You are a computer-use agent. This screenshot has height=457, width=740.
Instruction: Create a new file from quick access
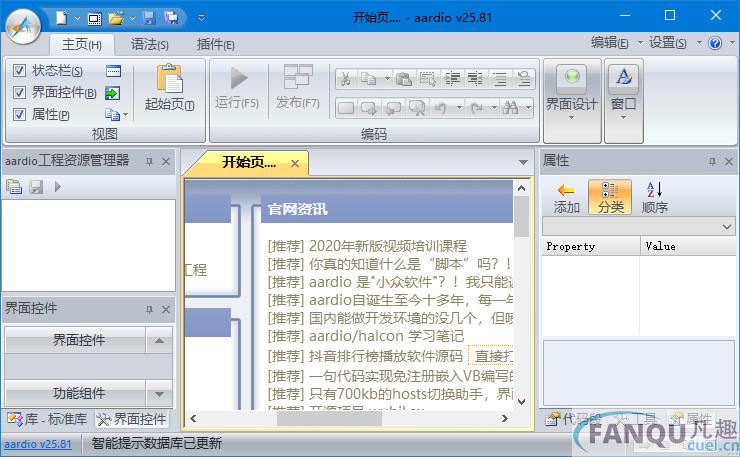pos(62,18)
